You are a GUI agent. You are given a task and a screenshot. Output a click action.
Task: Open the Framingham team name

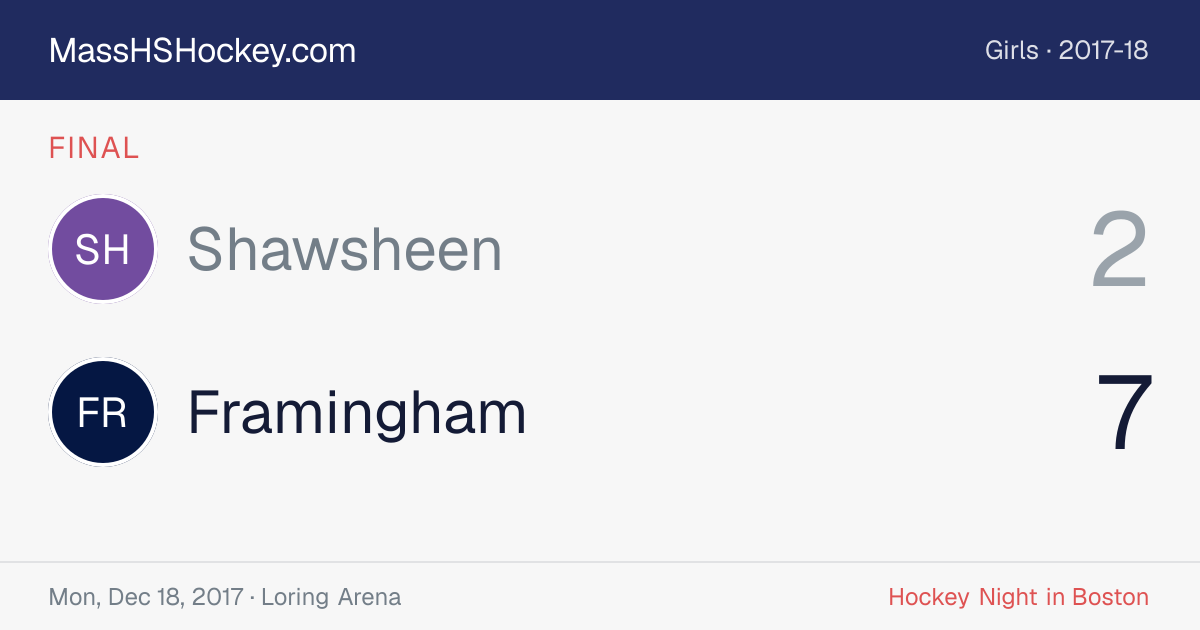click(357, 412)
